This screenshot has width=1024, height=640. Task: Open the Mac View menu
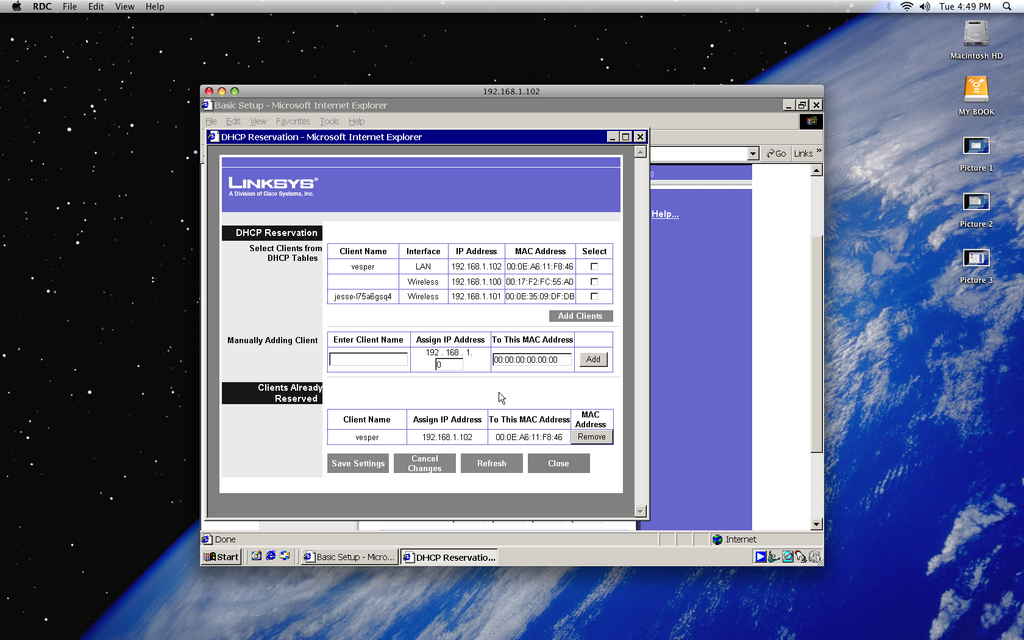(124, 7)
